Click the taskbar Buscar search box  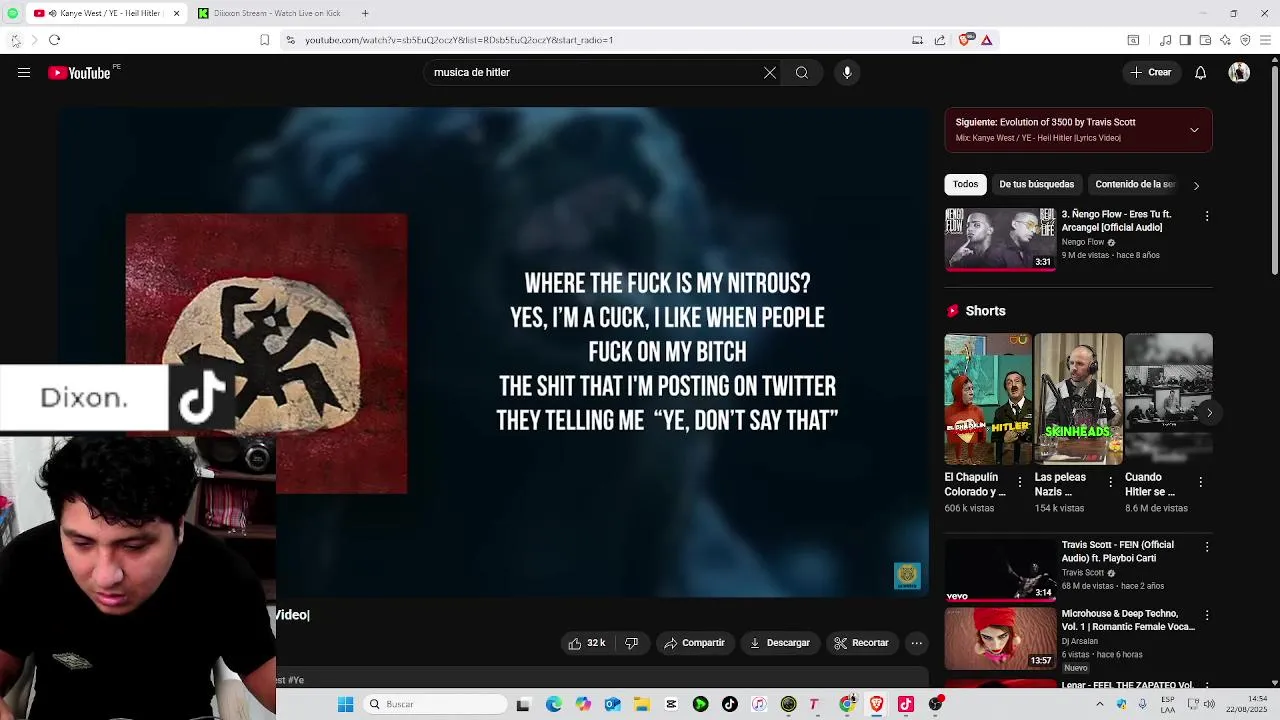pyautogui.click(x=435, y=704)
